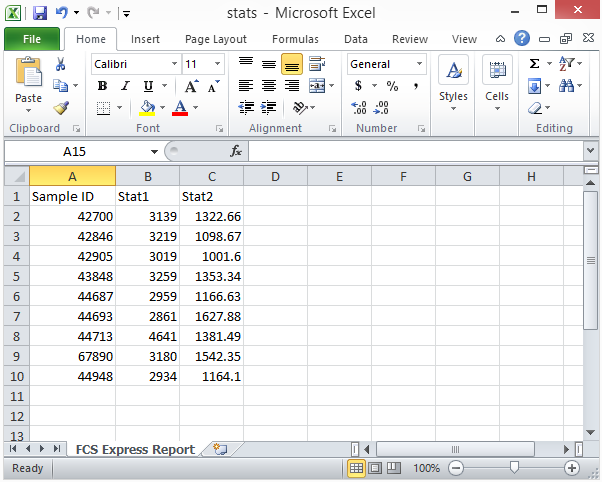This screenshot has height=482, width=602.
Task: Click the Format Painter brush icon
Action: coord(61,108)
